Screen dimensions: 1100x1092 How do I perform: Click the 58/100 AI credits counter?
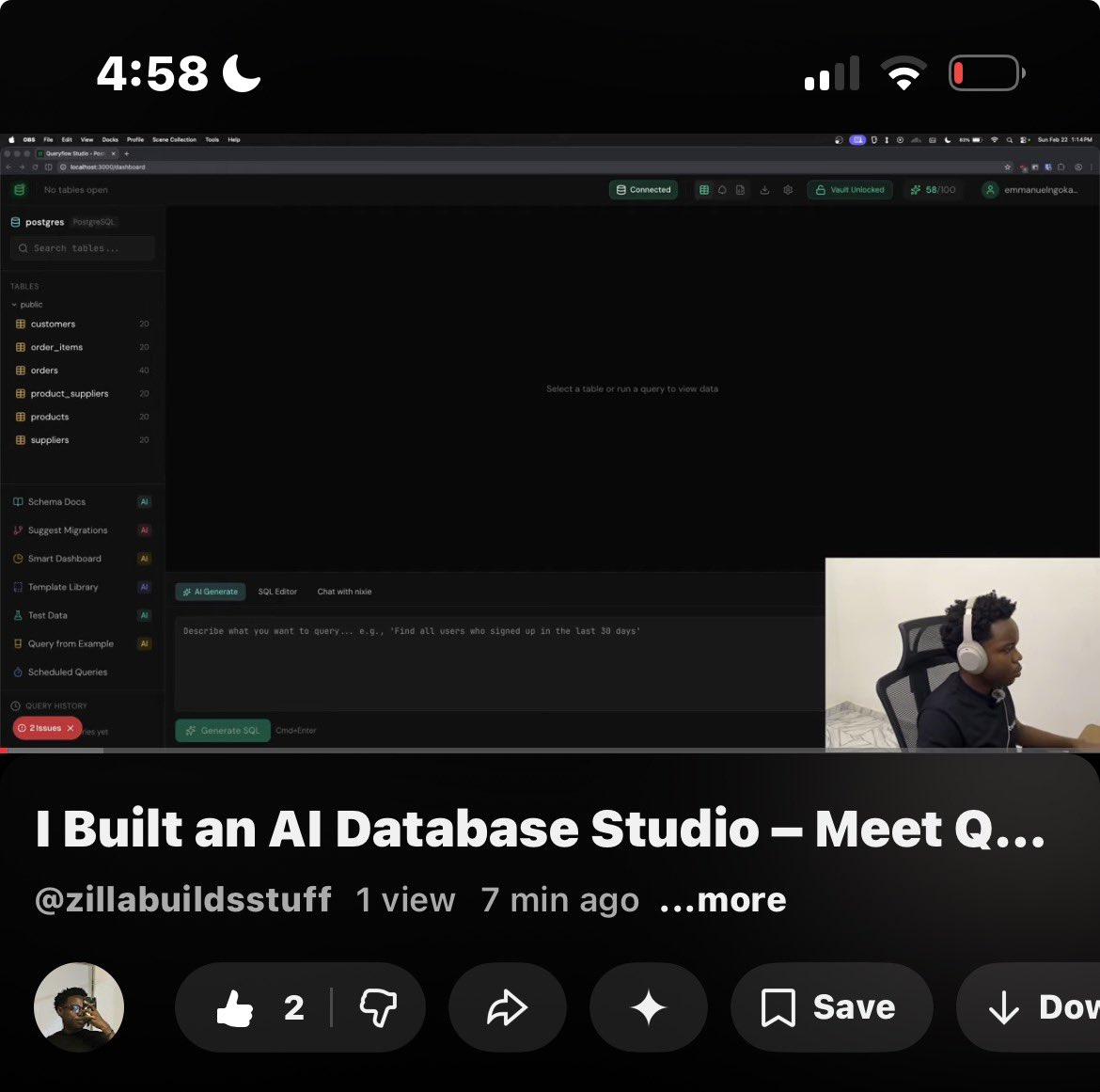pos(933,189)
